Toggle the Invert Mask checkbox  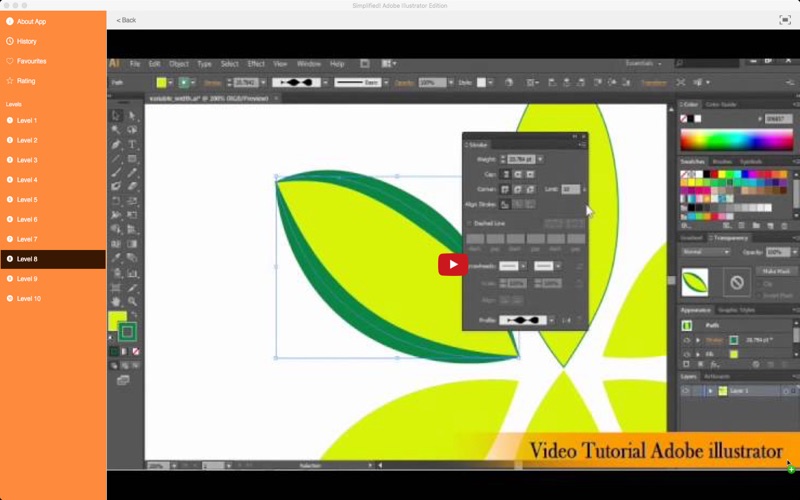tap(760, 295)
